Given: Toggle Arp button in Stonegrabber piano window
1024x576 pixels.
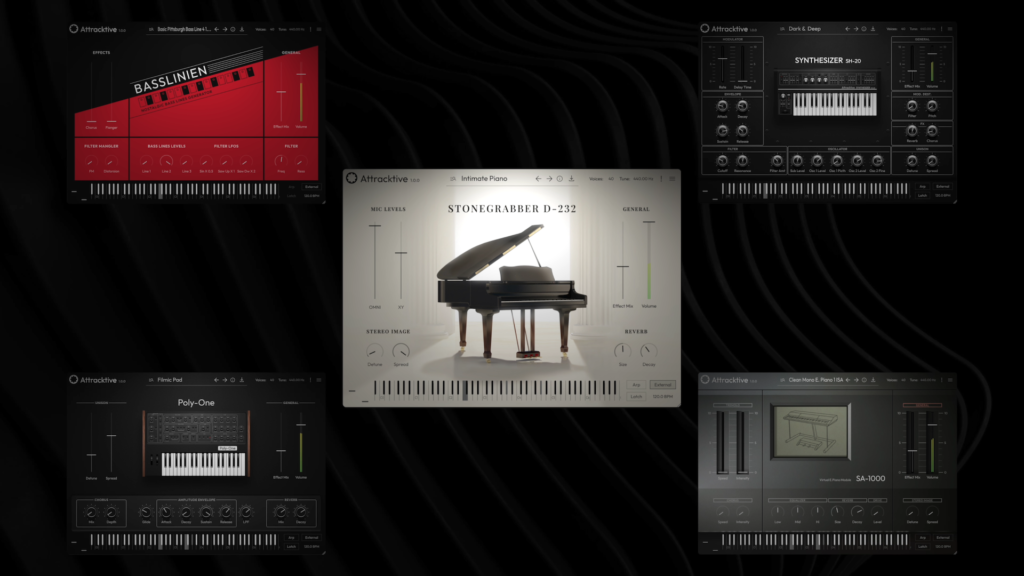Looking at the screenshot, I should pyautogui.click(x=636, y=385).
